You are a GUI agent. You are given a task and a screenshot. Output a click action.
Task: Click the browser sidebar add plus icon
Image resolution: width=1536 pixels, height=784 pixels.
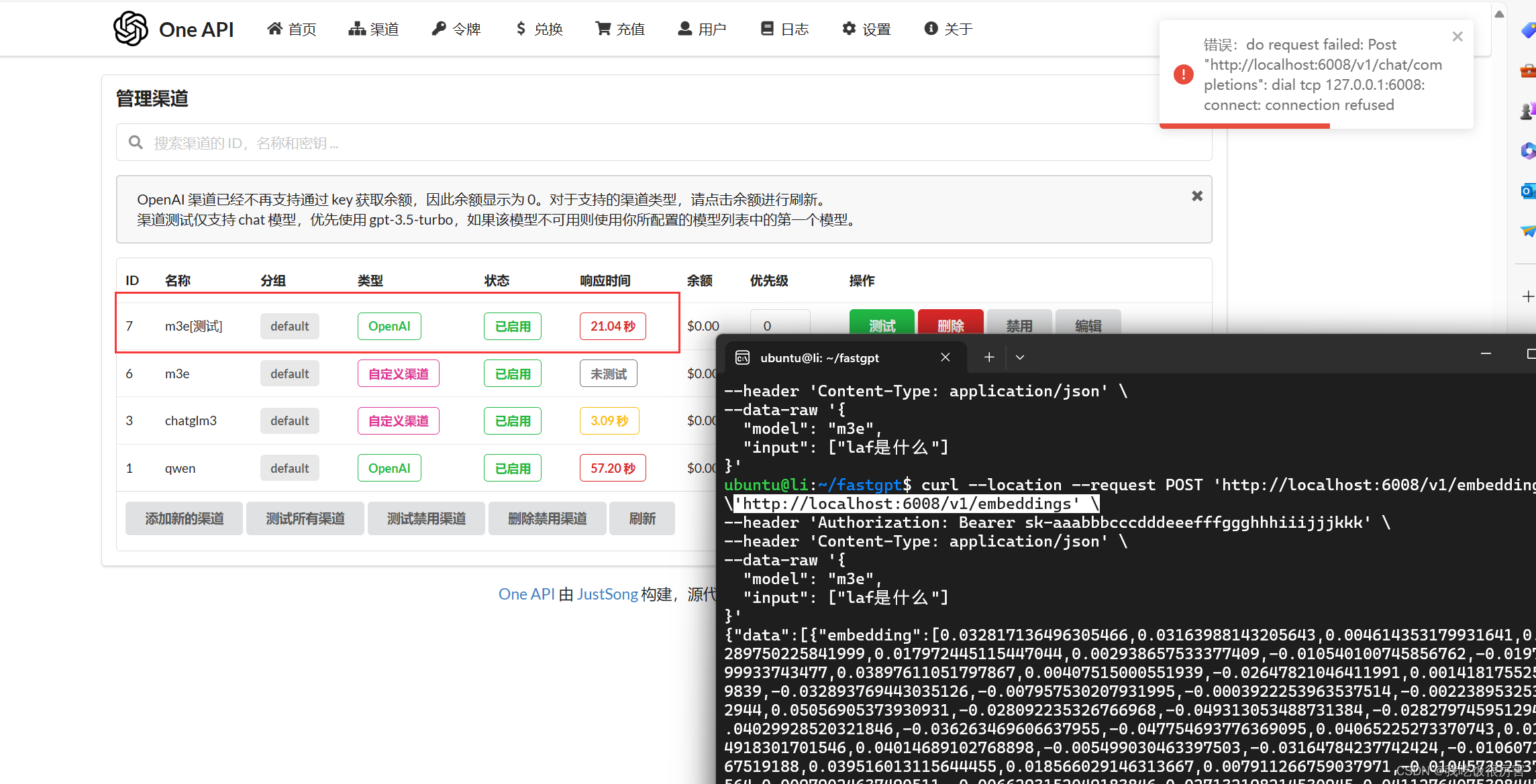pos(1527,296)
